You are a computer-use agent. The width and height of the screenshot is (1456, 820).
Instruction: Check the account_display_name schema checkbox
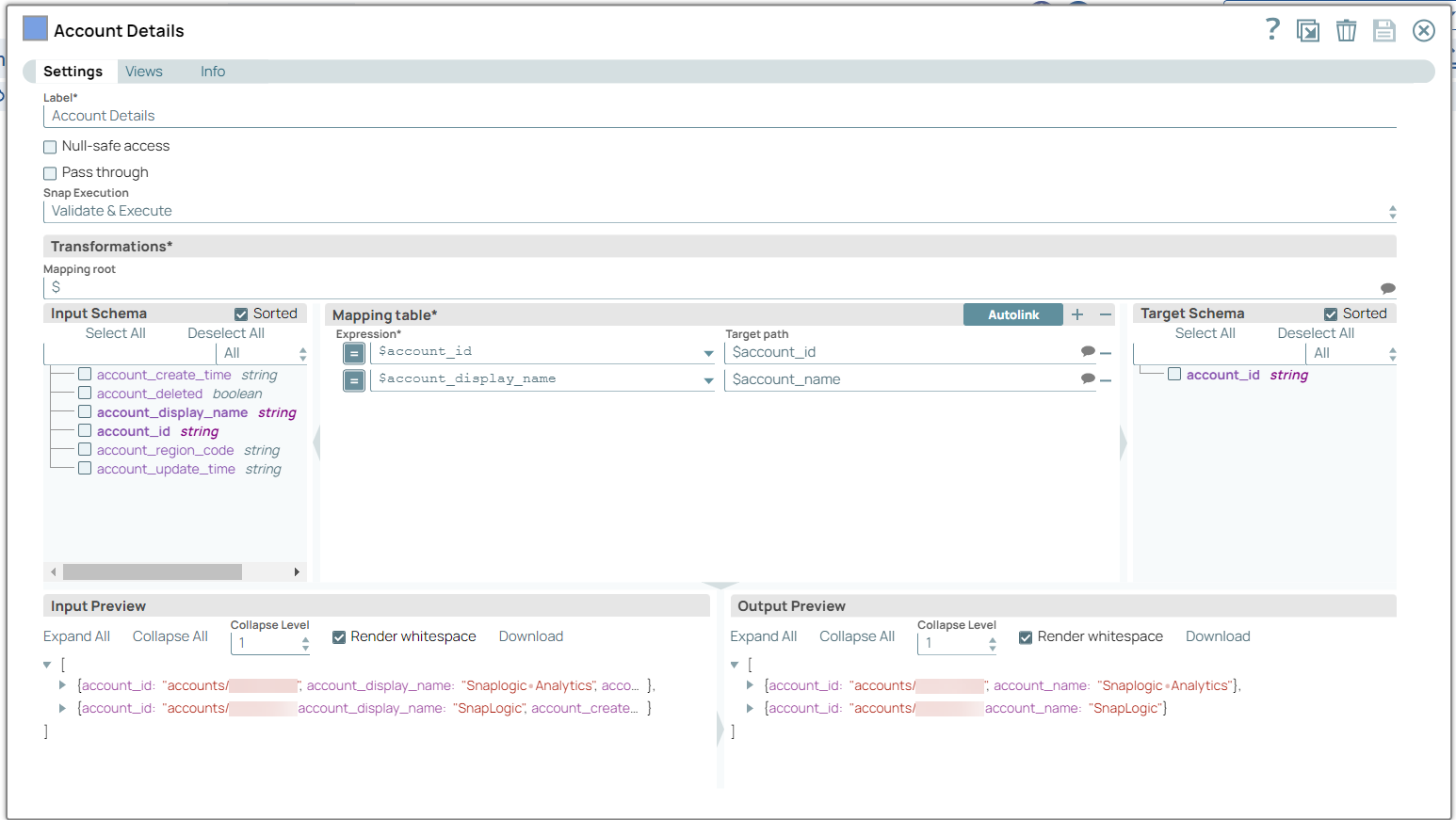(x=84, y=411)
